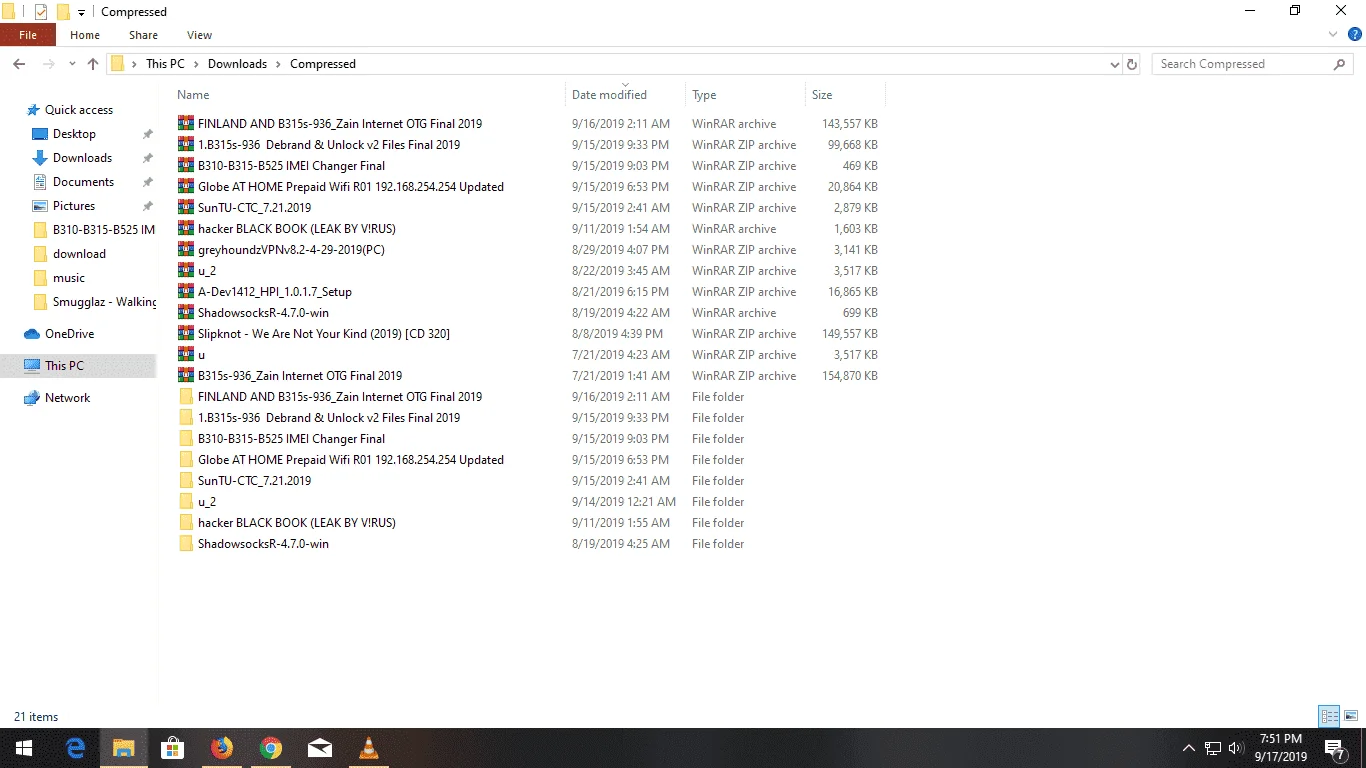The height and width of the screenshot is (768, 1366).
Task: Open Pictures in the navigation pane
Action: (74, 206)
